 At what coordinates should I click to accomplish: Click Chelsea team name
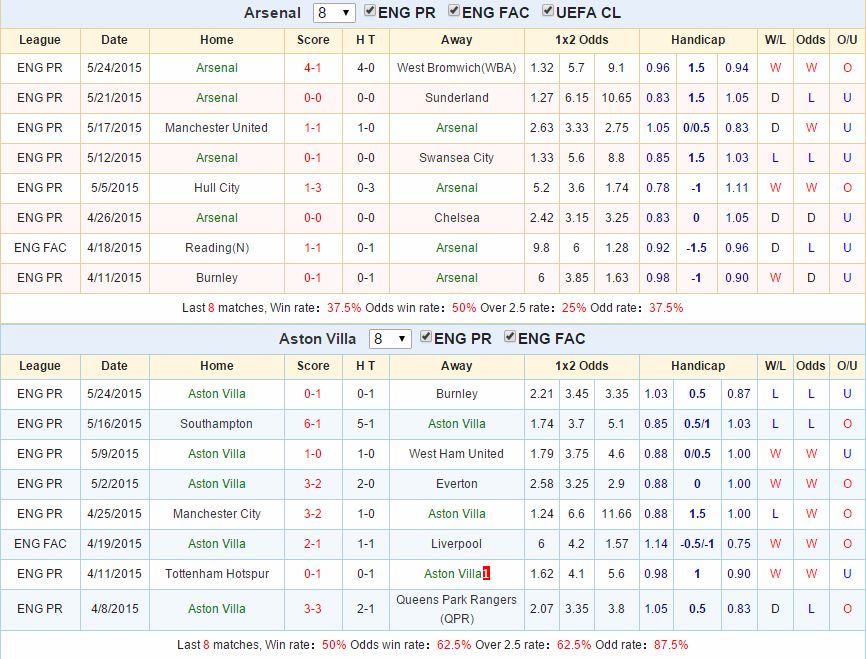point(457,218)
